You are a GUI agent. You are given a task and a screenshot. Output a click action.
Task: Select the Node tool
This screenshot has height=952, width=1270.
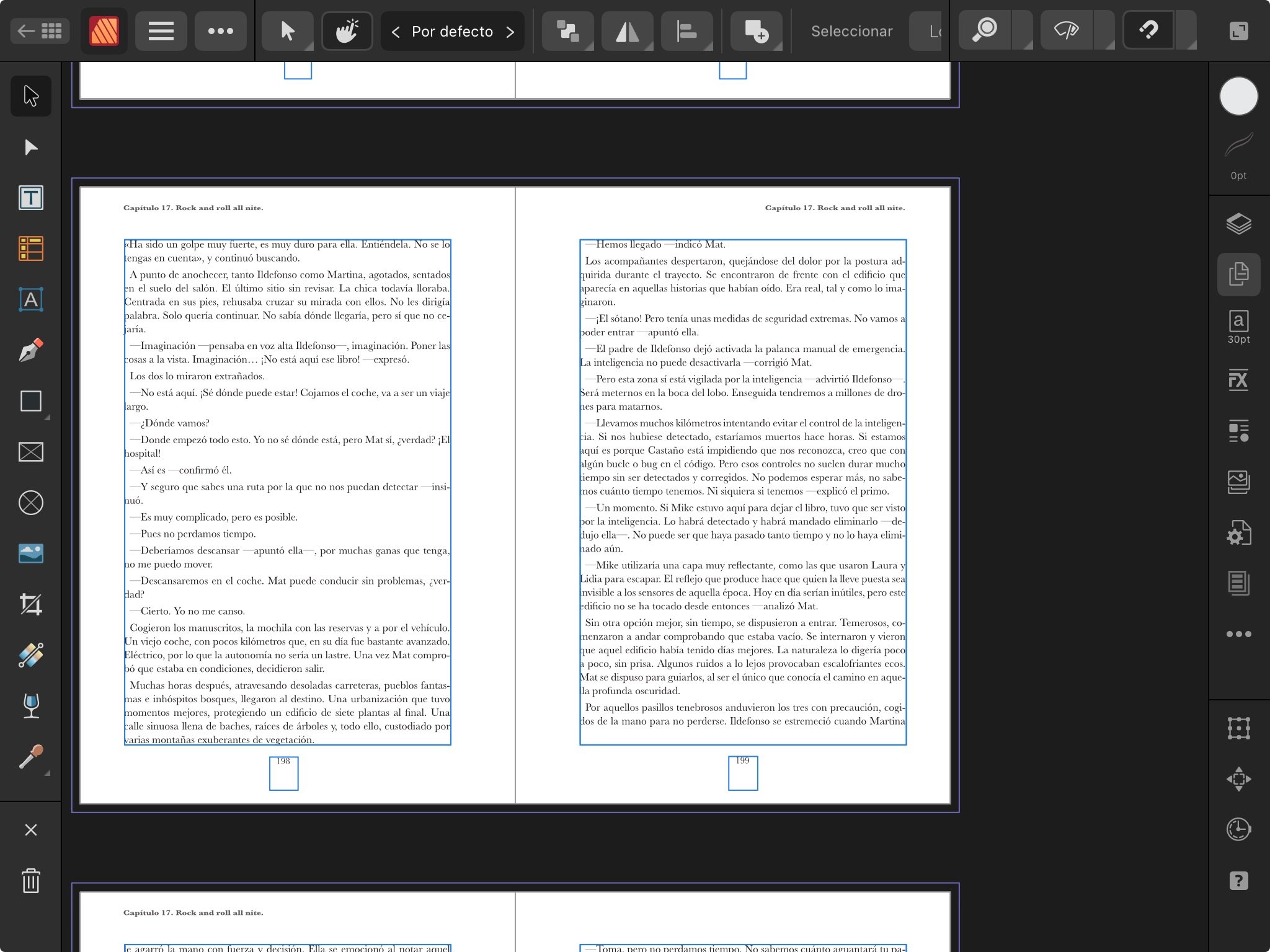31,147
